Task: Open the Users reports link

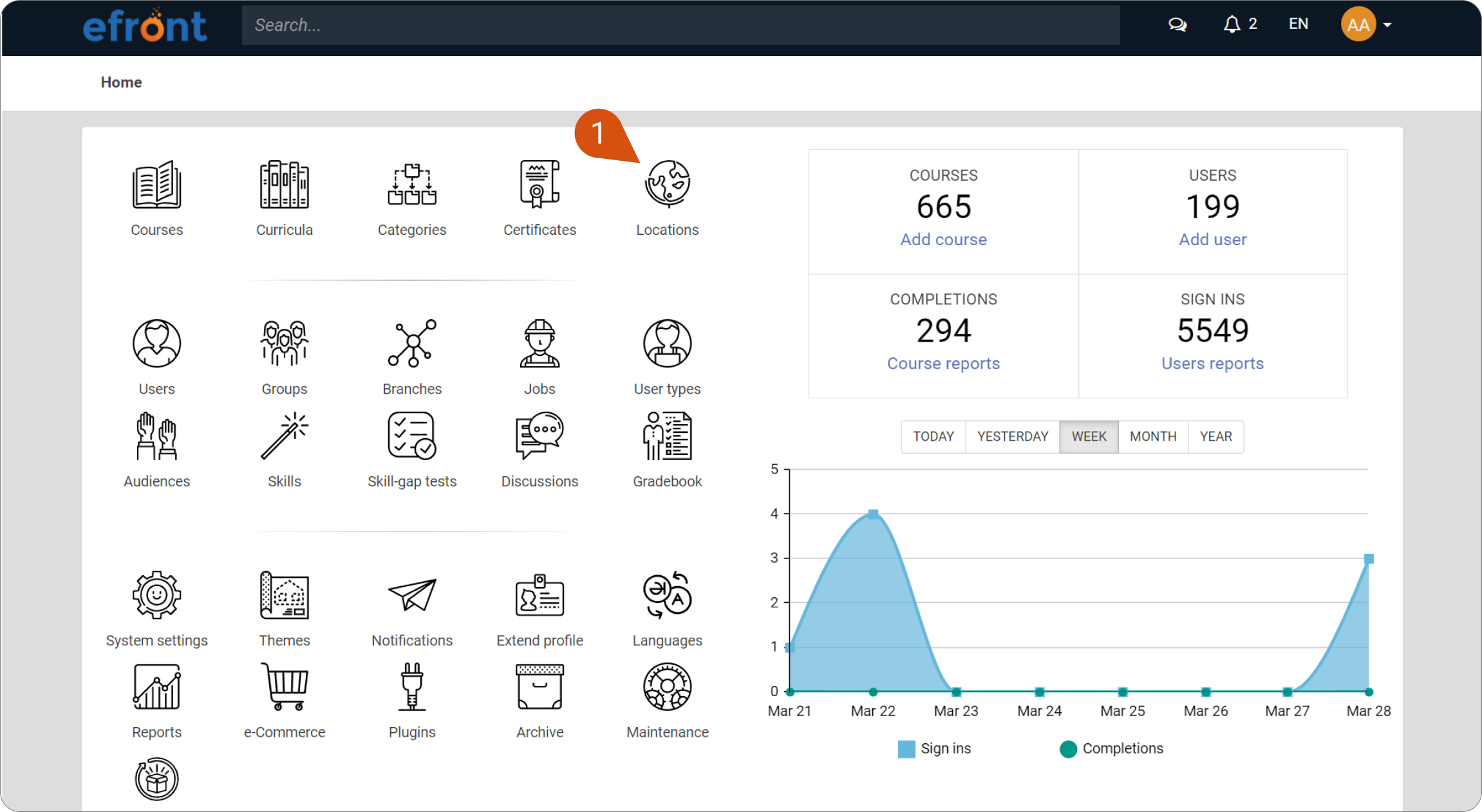Action: [x=1212, y=364]
